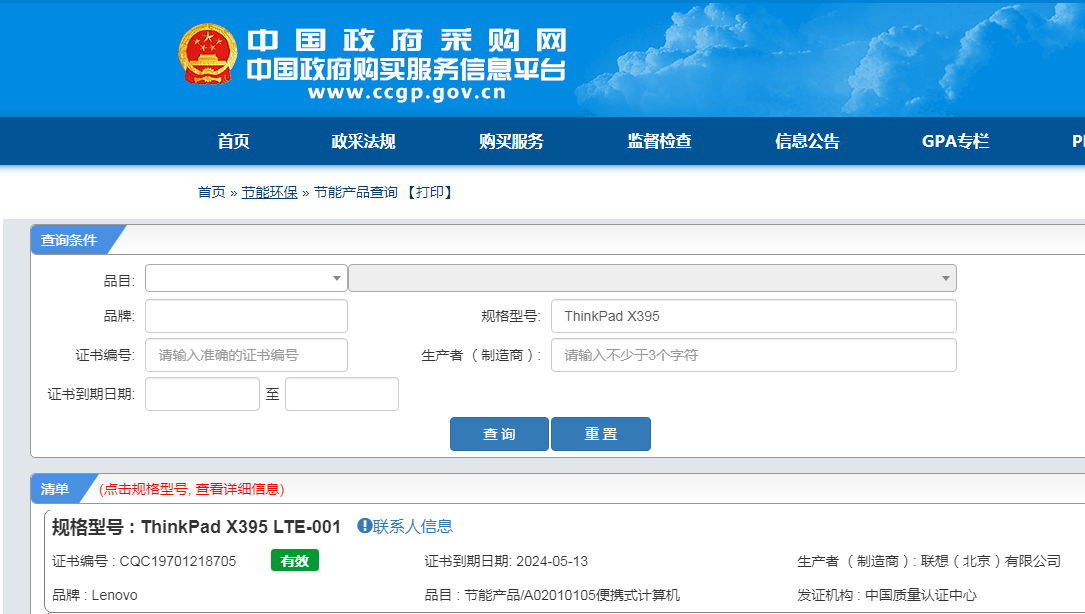Screen dimensions: 1085x614
Task: Click the brand Lenovo text
Action: point(115,595)
